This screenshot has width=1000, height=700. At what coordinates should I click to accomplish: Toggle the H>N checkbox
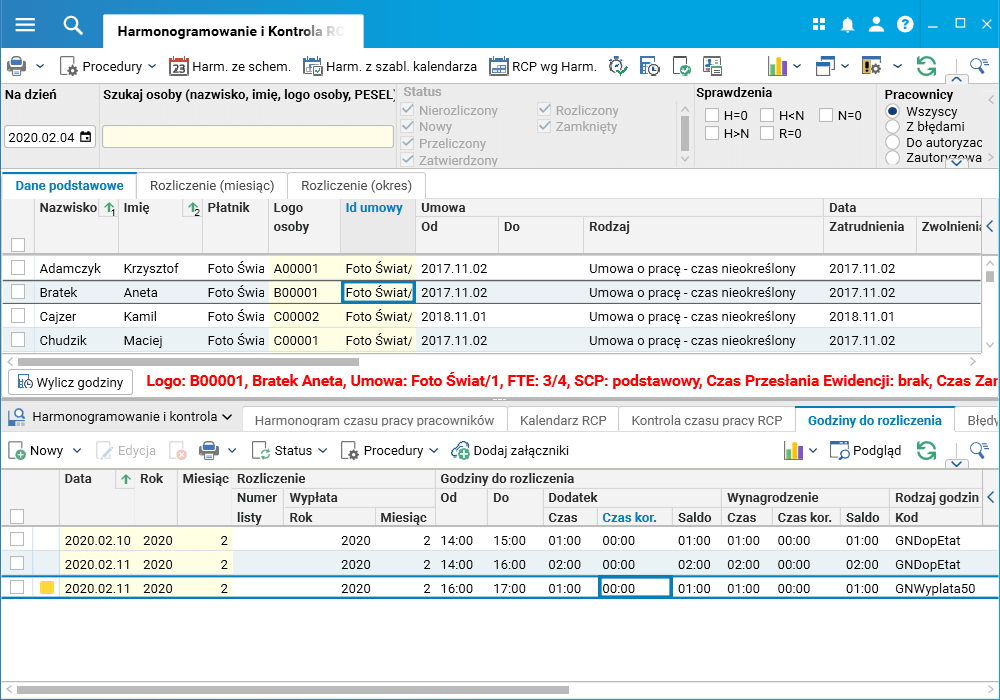click(712, 133)
